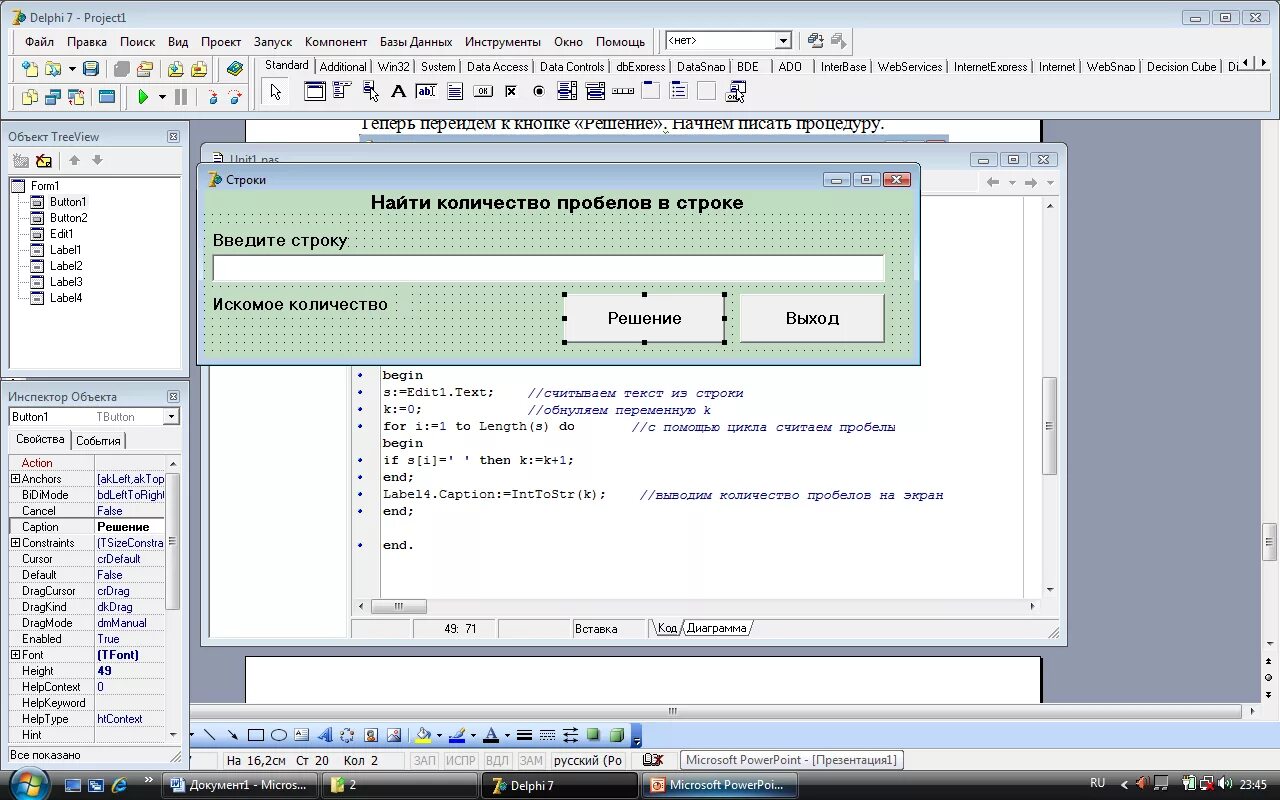Screen dimensions: 1280x800
Task: Click the View Form icon
Action: click(x=53, y=97)
